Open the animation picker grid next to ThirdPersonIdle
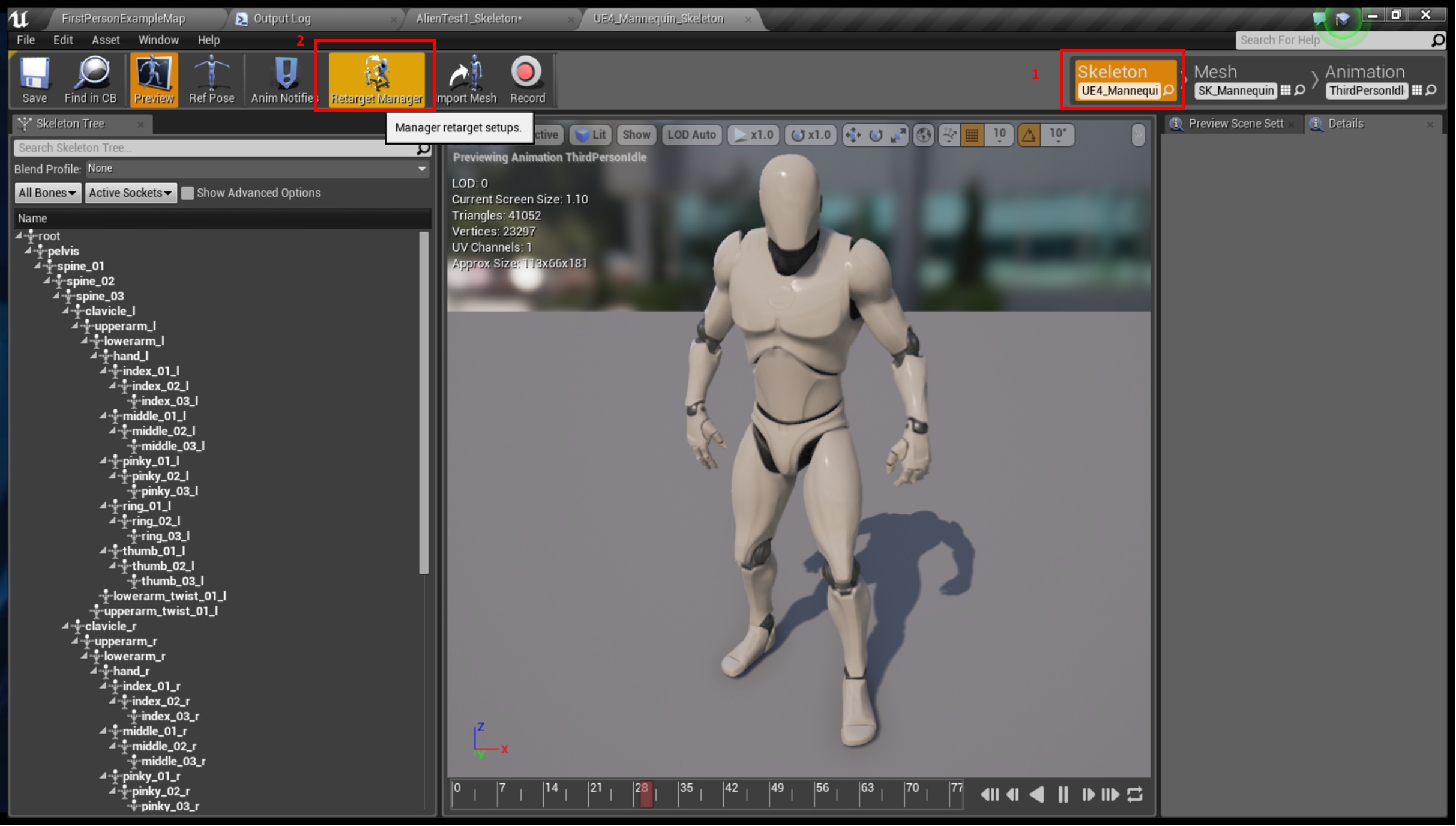The height and width of the screenshot is (826, 1456). pos(1416,91)
